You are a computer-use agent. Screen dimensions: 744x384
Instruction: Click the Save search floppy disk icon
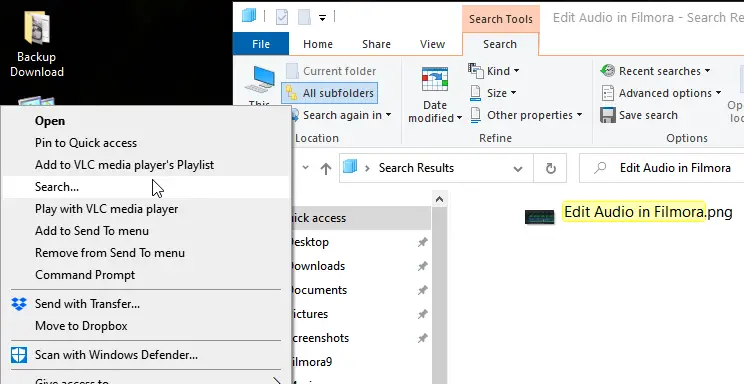608,115
